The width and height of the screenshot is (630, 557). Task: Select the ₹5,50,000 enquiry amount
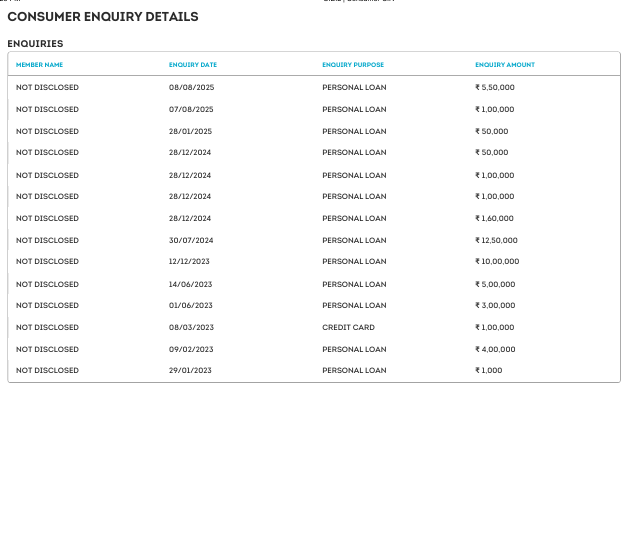494,88
